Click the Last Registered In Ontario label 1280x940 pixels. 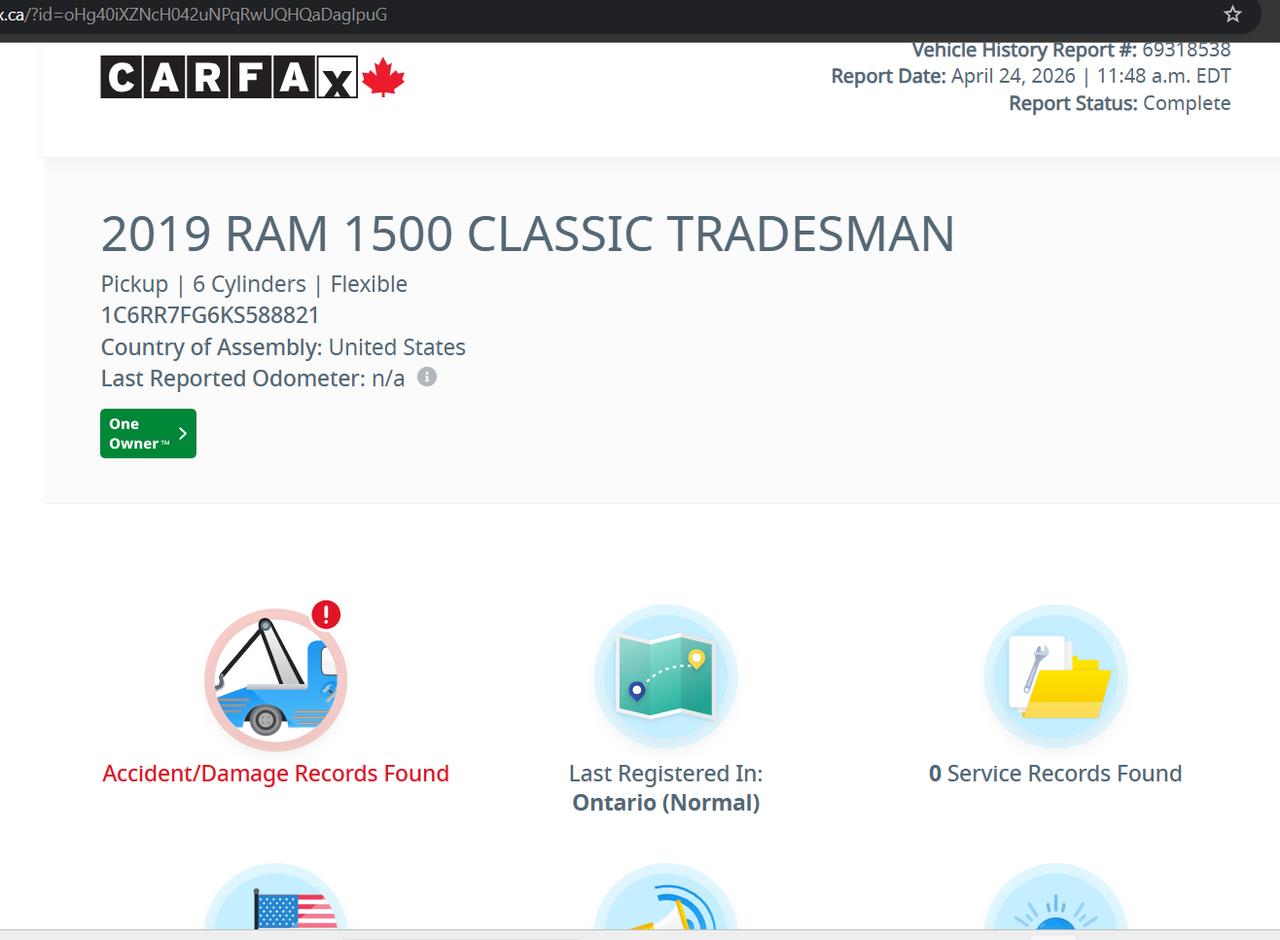[666, 788]
